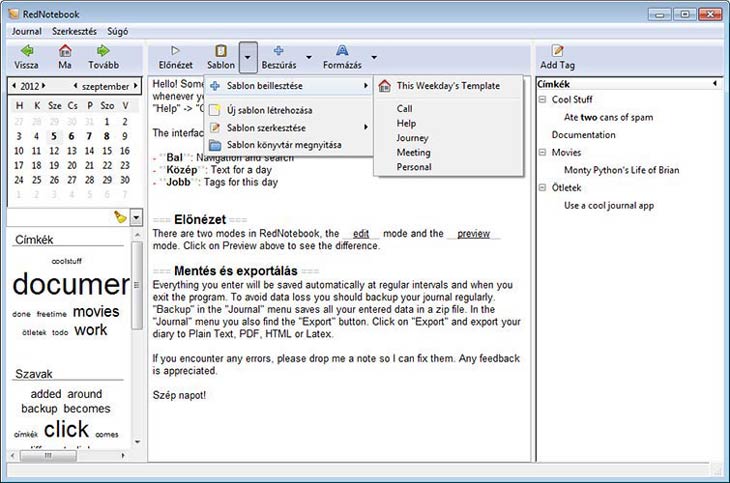Screen dimensions: 730x483
Task: Collapse the Movies tag group
Action: click(543, 153)
